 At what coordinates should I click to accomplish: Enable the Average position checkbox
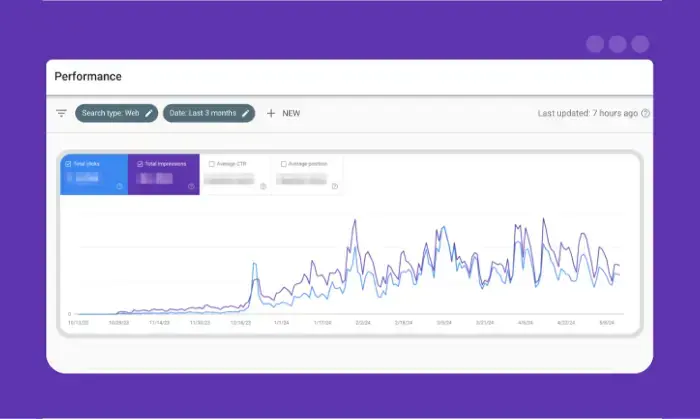click(x=284, y=163)
